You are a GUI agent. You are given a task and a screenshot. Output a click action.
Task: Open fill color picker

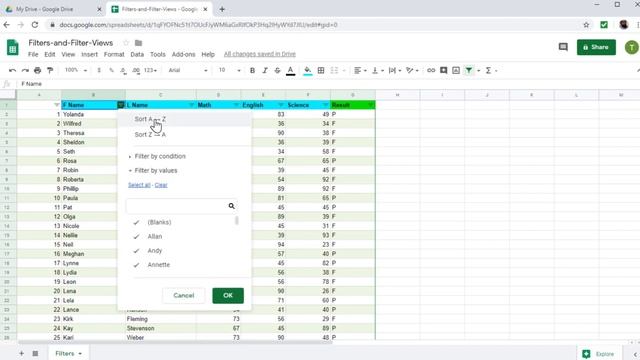tap(308, 71)
